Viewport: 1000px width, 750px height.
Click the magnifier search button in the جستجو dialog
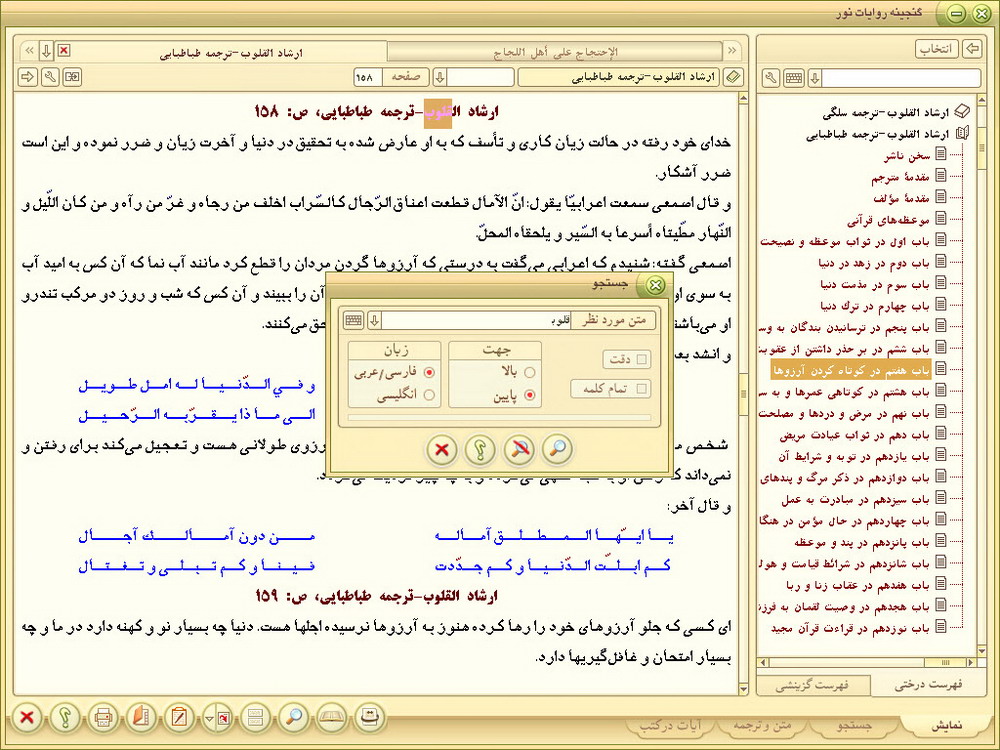[557, 449]
